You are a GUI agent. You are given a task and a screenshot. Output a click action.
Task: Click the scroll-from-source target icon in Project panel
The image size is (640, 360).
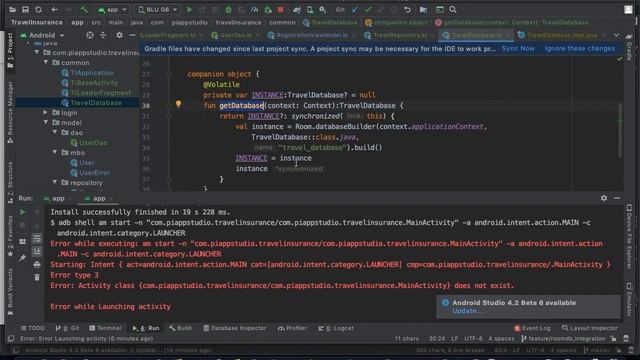[x=90, y=36]
